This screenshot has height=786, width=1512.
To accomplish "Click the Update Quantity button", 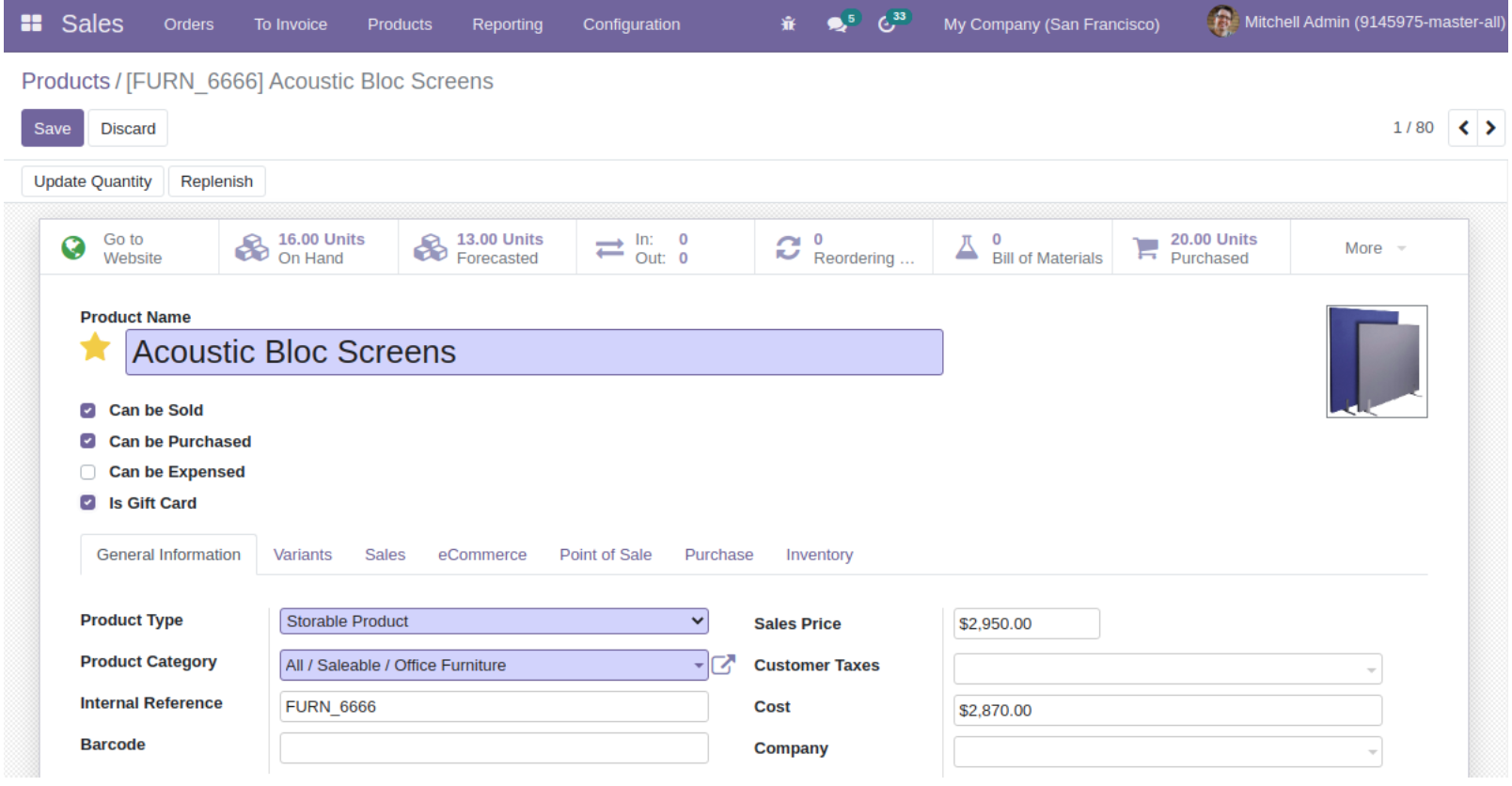I will tap(92, 181).
